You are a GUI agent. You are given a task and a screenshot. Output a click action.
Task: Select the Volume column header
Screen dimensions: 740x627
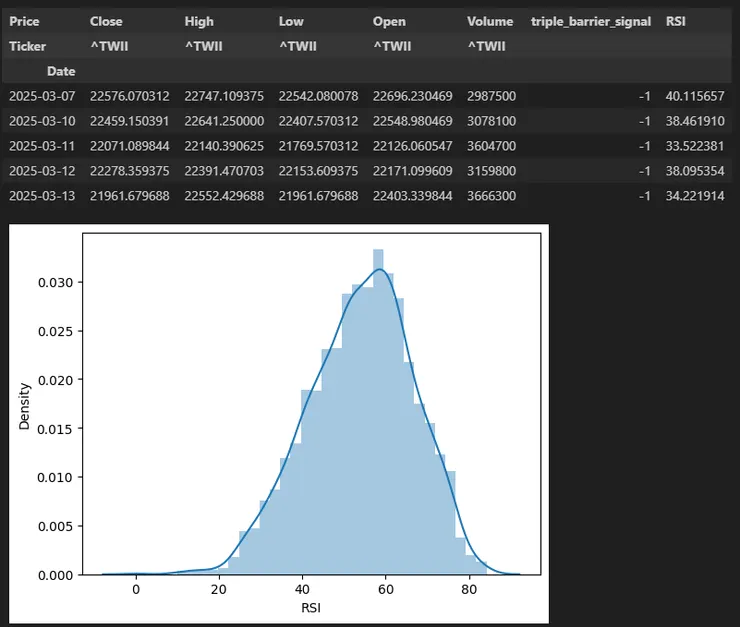tap(490, 21)
